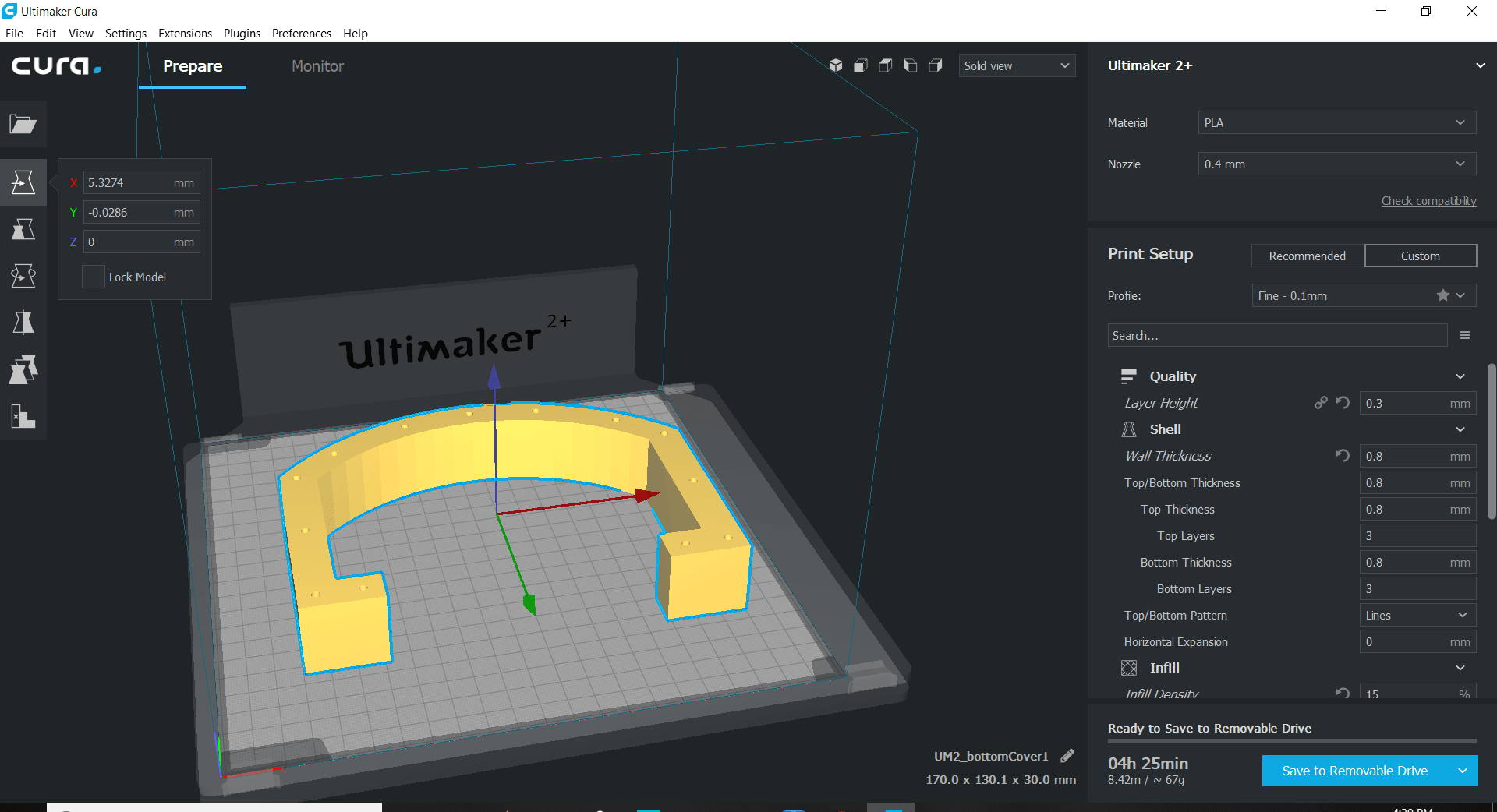1497x812 pixels.
Task: Reset Infill Density to default value
Action: tap(1343, 692)
